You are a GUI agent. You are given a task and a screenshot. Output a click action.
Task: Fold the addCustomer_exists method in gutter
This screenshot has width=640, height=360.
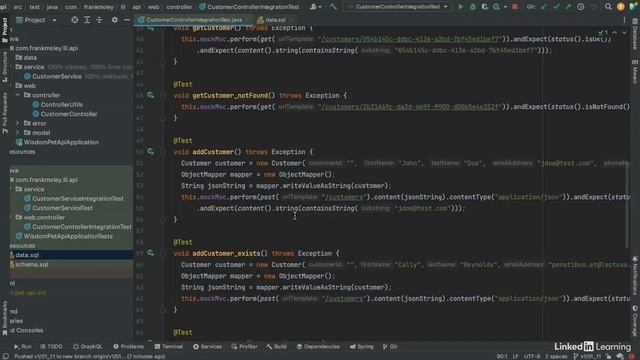pos(162,253)
